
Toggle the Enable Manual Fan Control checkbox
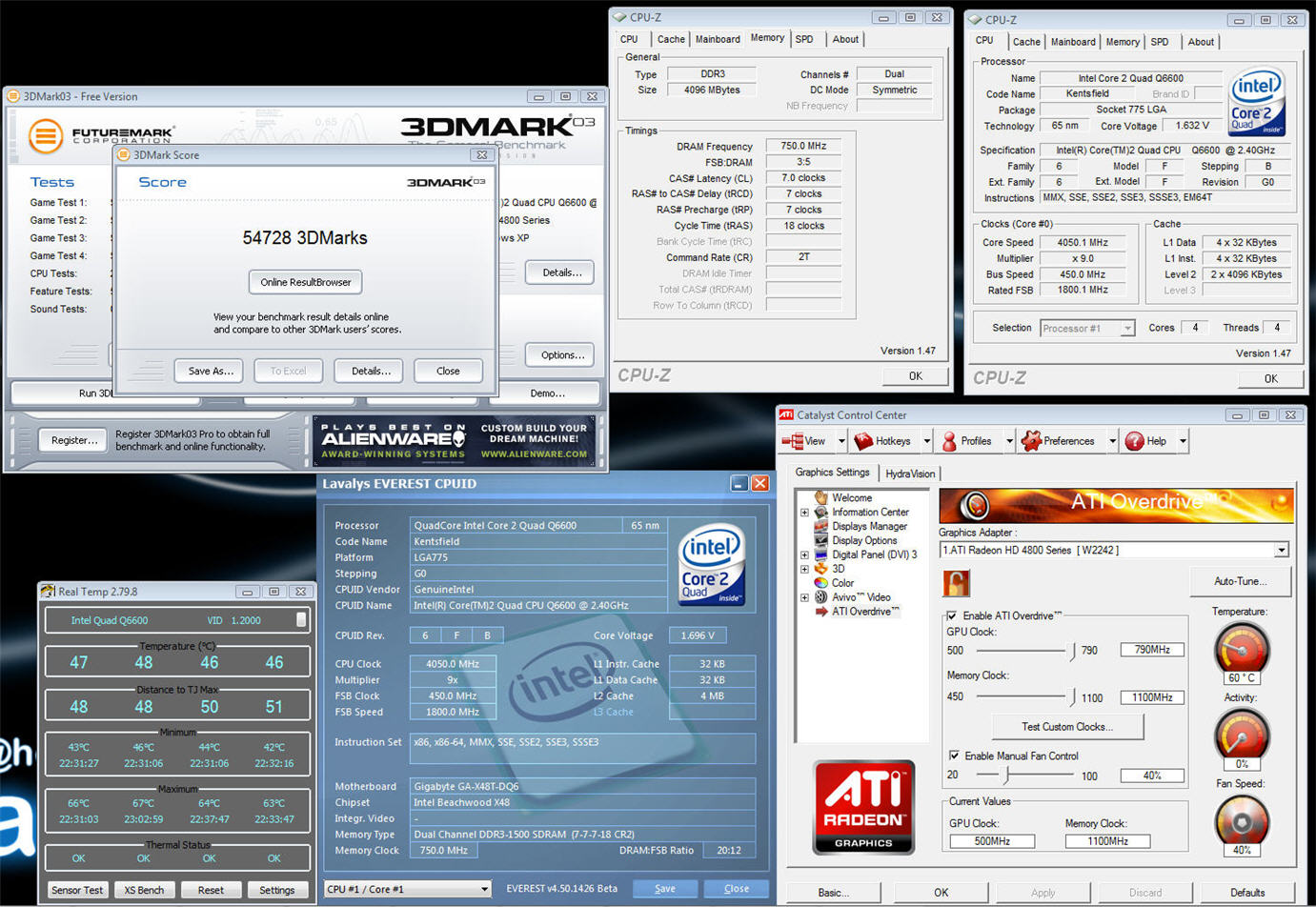point(953,756)
